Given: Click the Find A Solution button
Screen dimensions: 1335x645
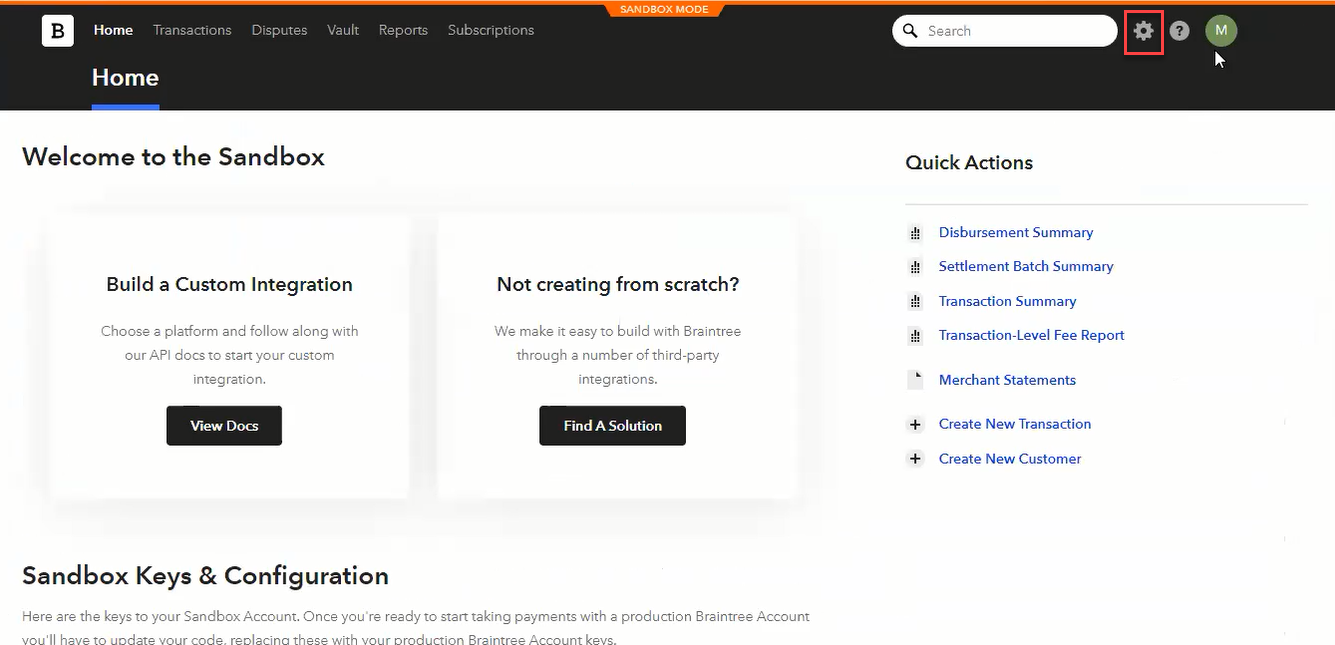Looking at the screenshot, I should (x=612, y=425).
